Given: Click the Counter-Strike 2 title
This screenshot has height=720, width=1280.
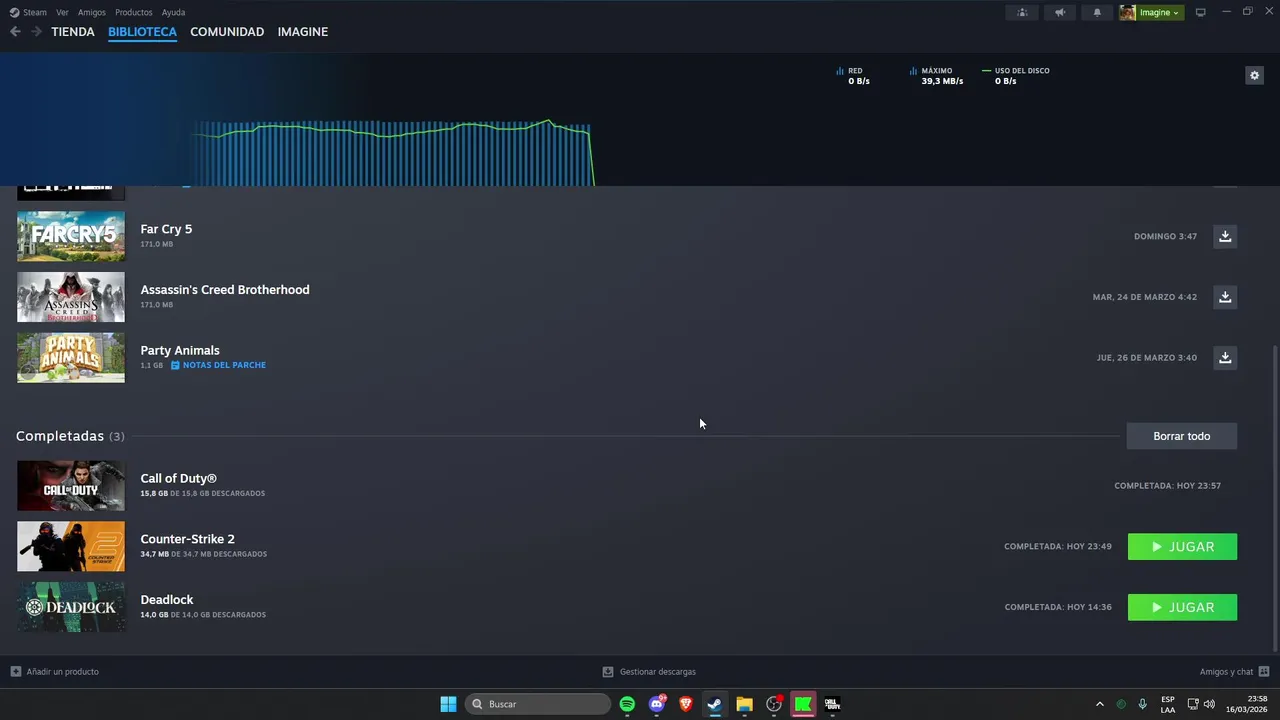Looking at the screenshot, I should point(187,539).
